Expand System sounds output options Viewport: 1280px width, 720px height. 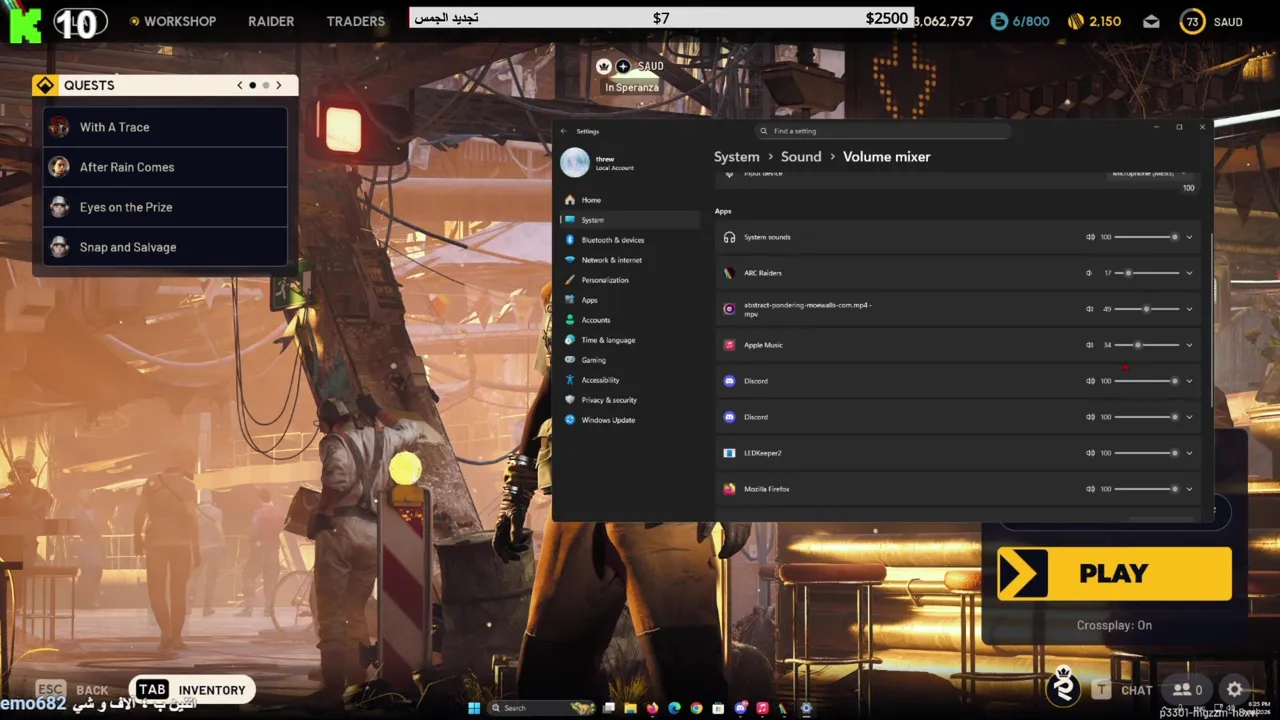point(1189,237)
